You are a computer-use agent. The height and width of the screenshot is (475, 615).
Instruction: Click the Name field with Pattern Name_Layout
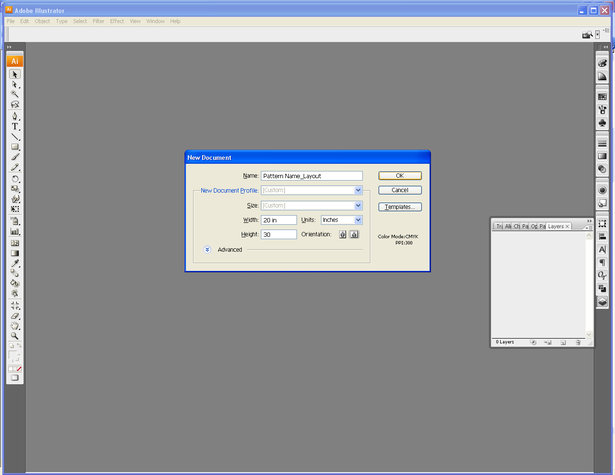[312, 176]
